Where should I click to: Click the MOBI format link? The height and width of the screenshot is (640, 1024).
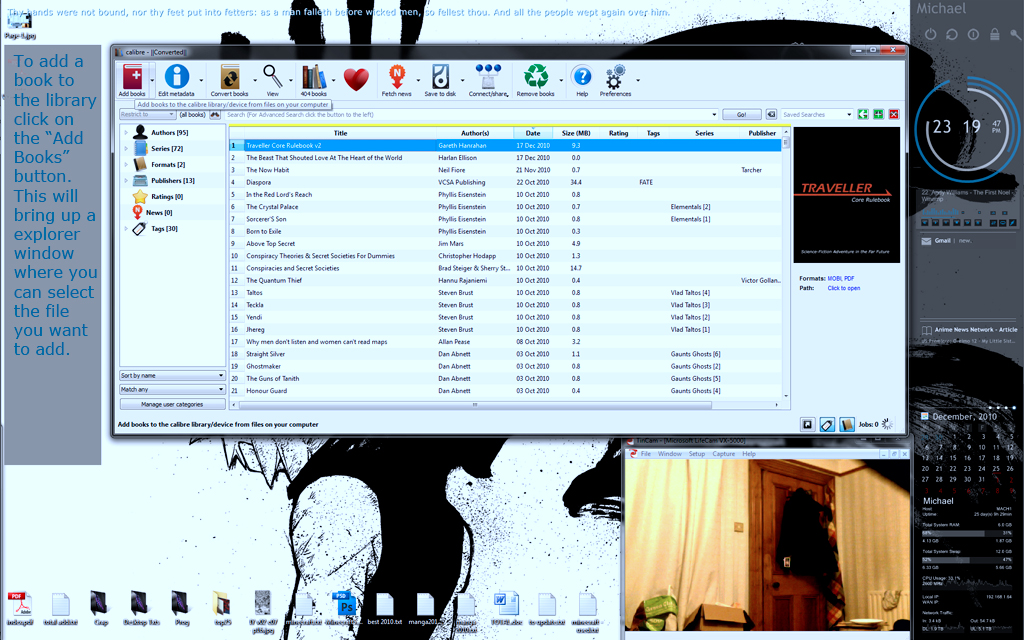pos(835,278)
